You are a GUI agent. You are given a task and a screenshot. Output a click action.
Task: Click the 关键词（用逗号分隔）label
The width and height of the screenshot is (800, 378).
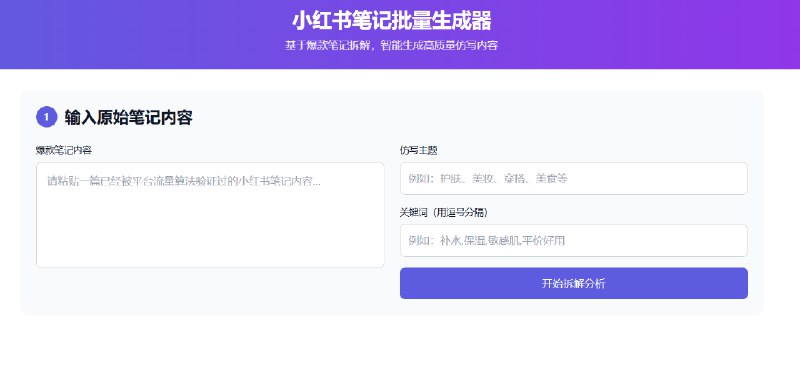point(443,213)
